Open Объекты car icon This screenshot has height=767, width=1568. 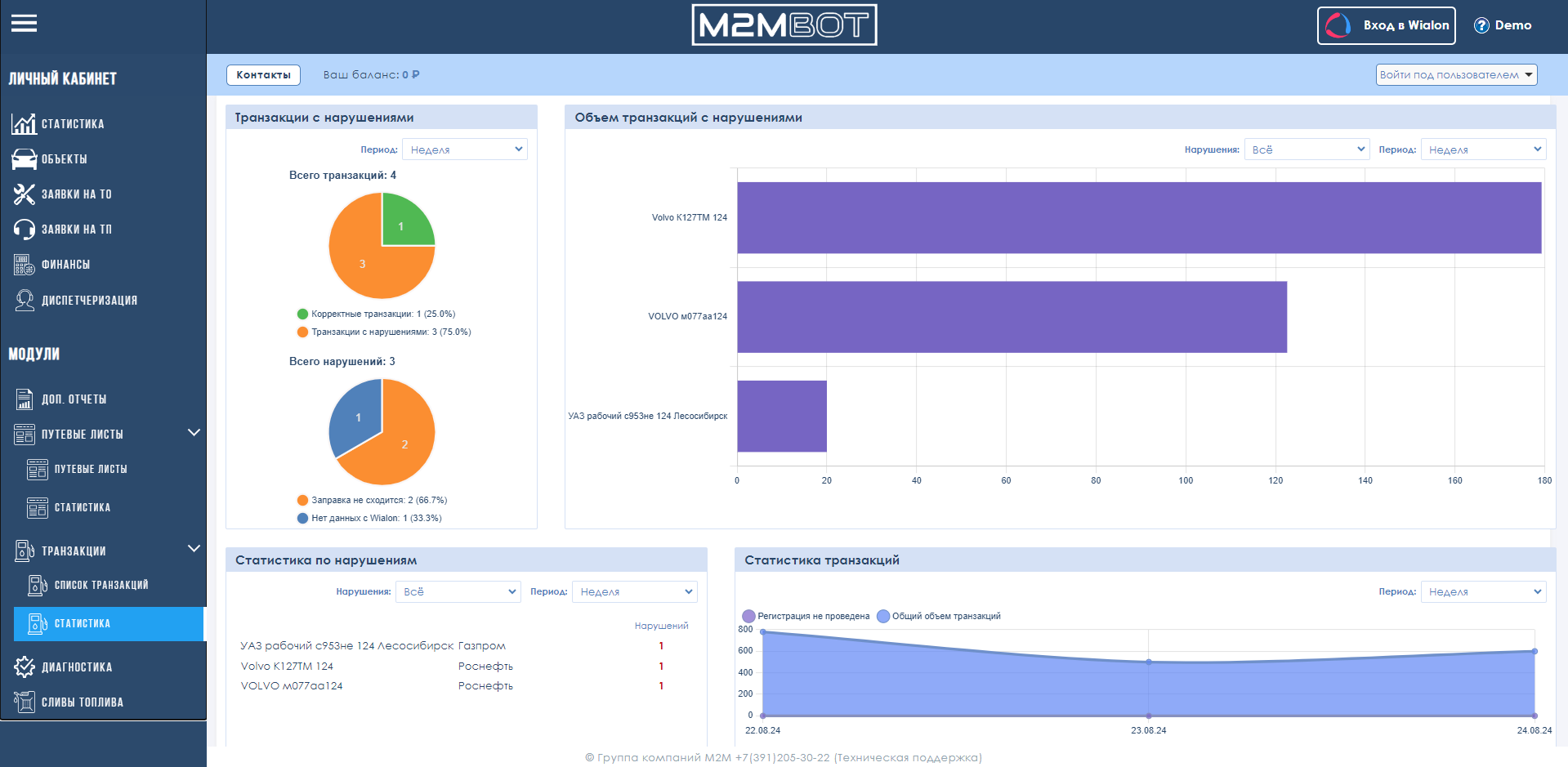point(24,158)
